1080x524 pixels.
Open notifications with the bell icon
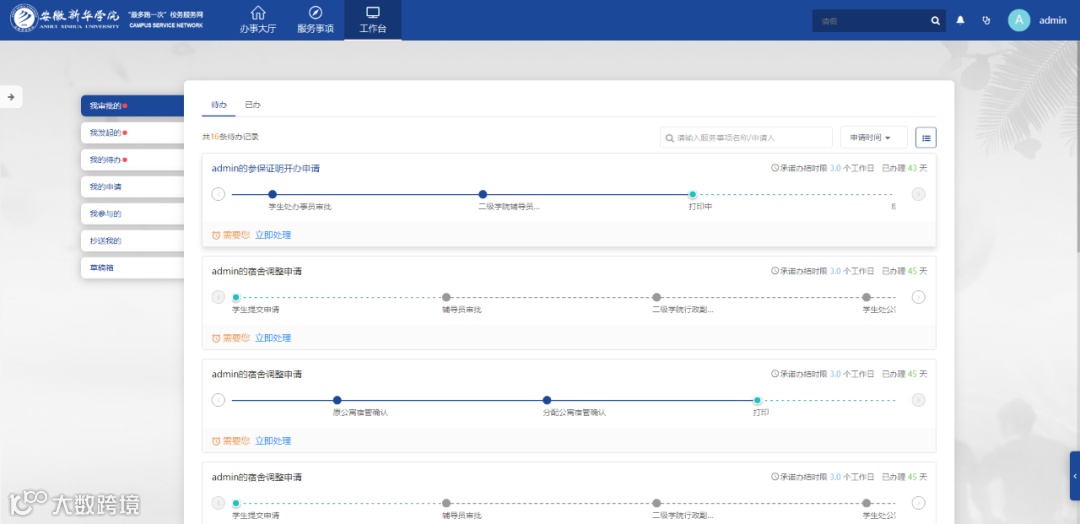point(960,20)
